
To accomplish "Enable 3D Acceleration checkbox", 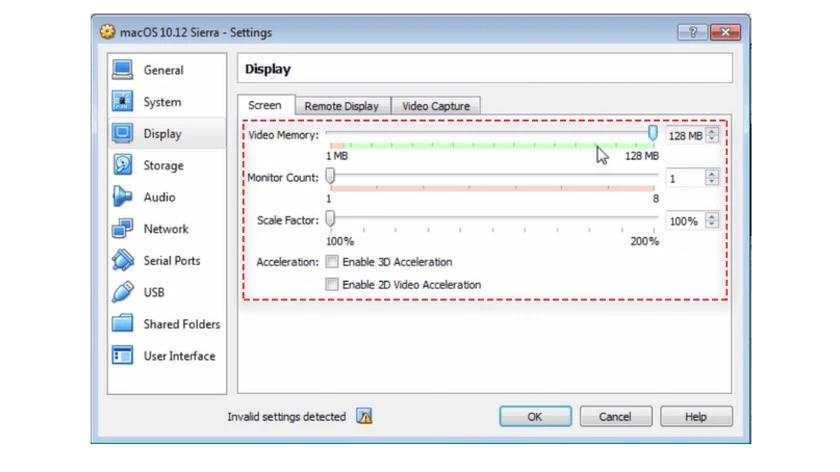I will 332,261.
